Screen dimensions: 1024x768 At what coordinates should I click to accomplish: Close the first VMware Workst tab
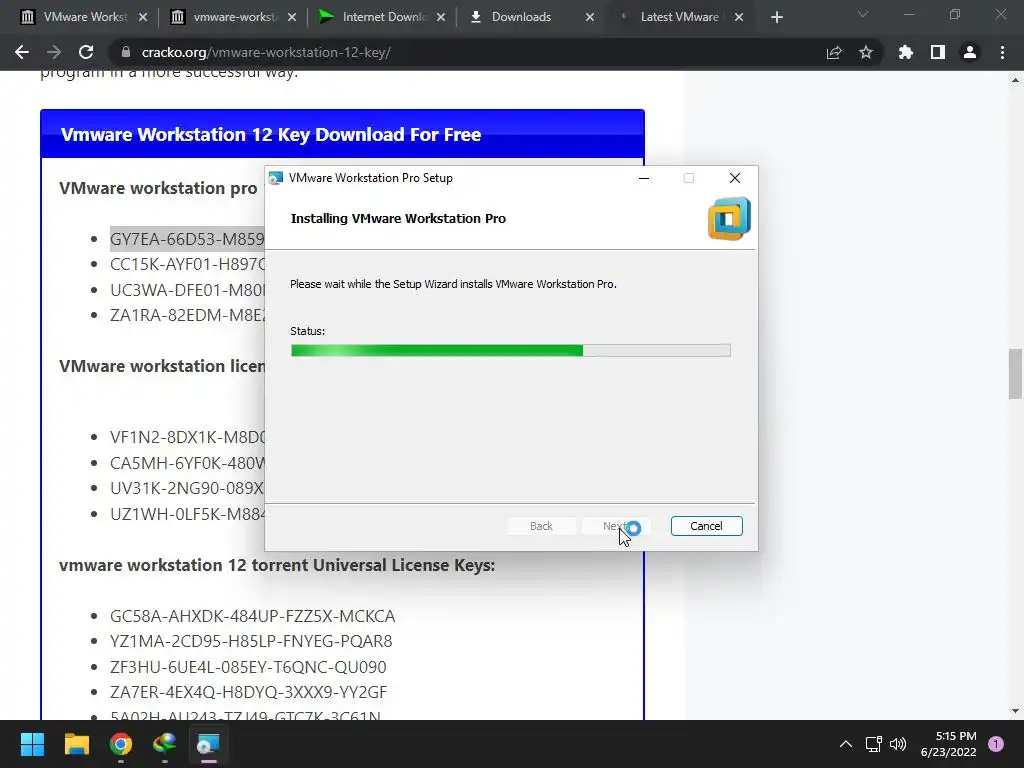click(x=143, y=17)
